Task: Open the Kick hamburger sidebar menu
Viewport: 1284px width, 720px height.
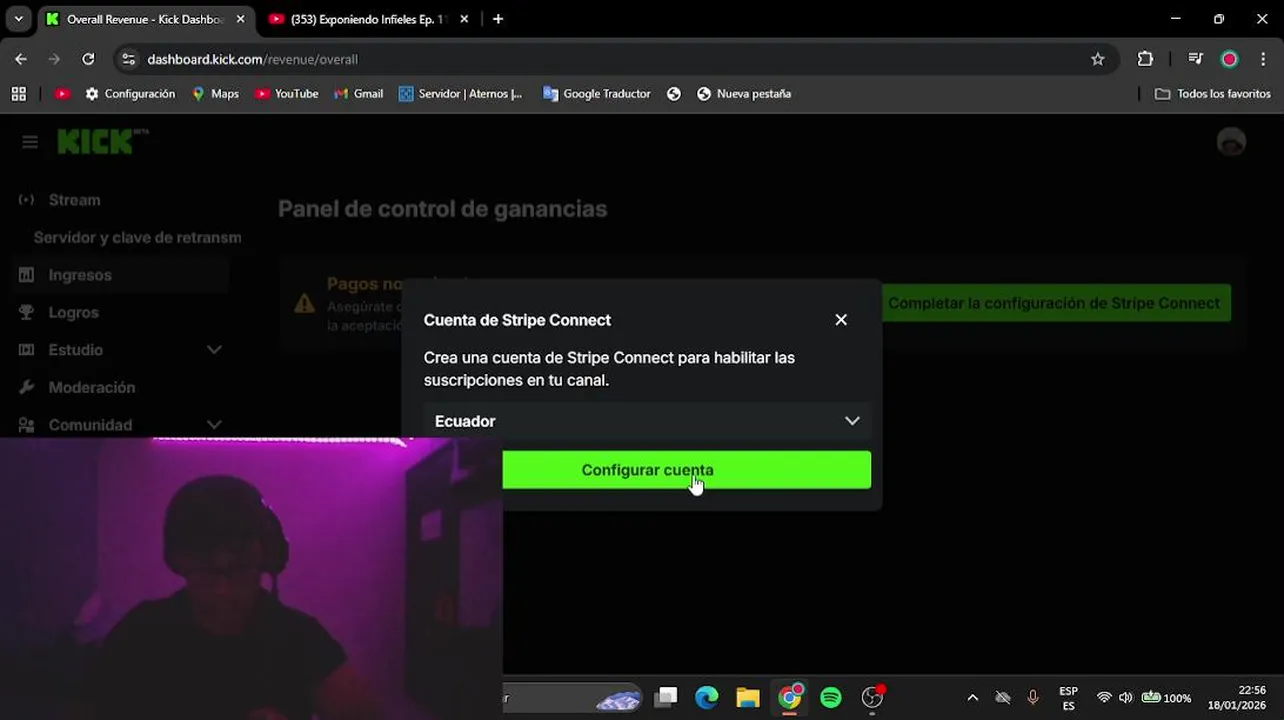Action: pos(30,142)
